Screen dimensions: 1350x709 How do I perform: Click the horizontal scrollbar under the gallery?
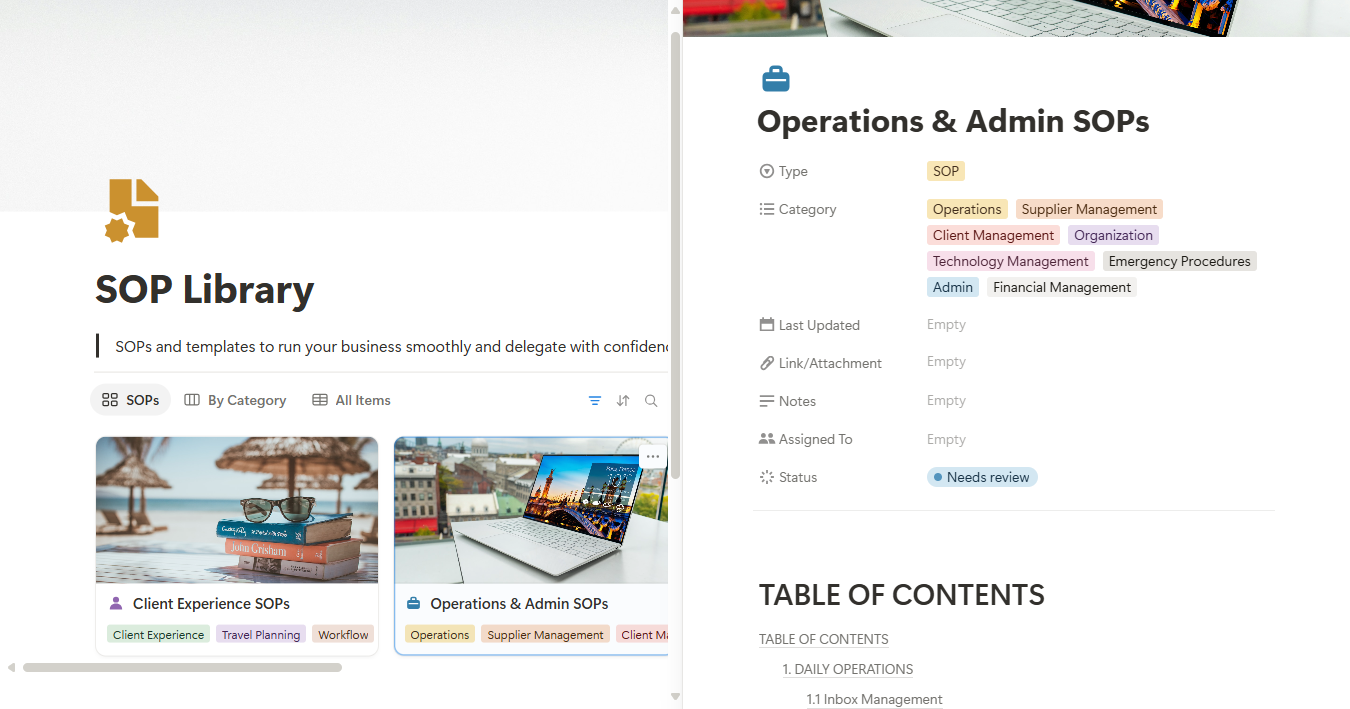[x=182, y=667]
